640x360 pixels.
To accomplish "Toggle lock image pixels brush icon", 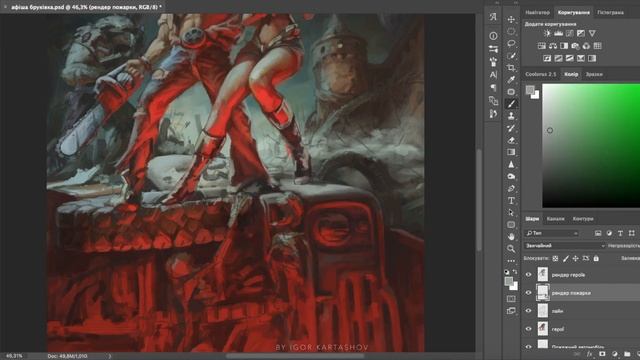I will coord(566,258).
